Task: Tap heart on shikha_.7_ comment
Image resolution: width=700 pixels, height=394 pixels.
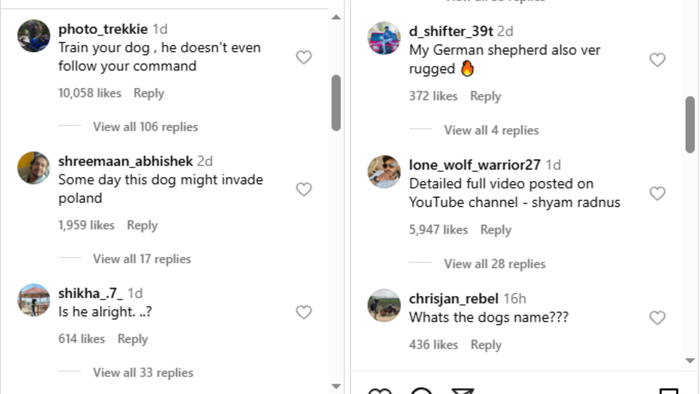Action: point(304,312)
